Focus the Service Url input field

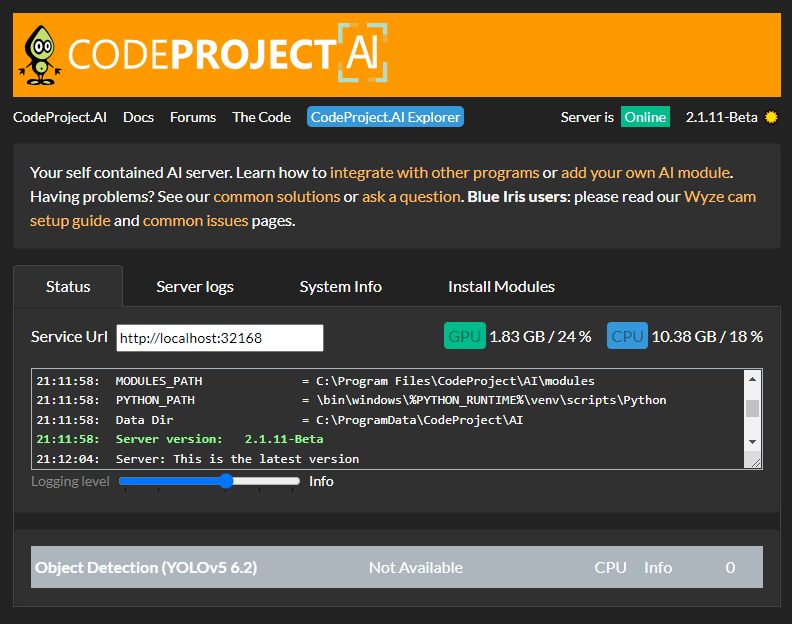coord(220,338)
